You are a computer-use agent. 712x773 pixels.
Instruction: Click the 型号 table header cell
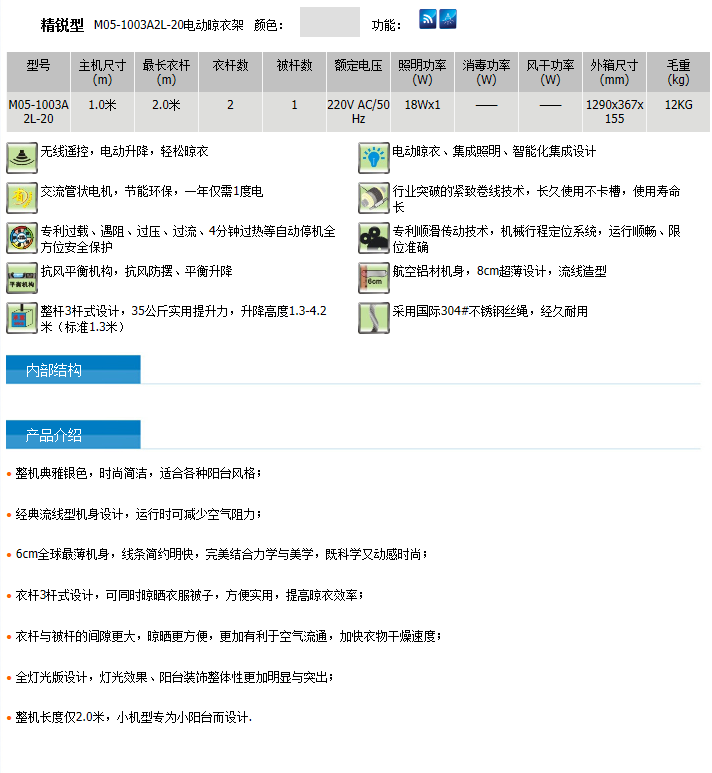coord(38,72)
